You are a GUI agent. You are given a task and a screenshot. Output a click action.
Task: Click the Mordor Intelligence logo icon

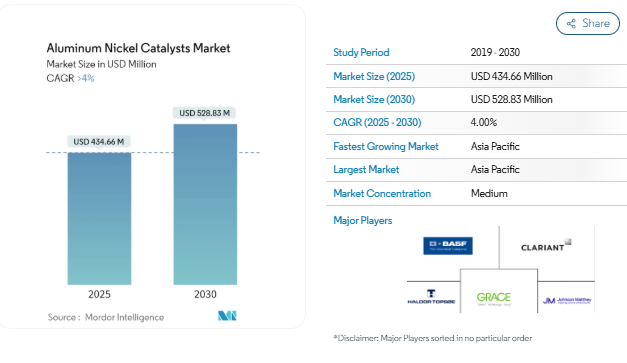click(x=227, y=316)
